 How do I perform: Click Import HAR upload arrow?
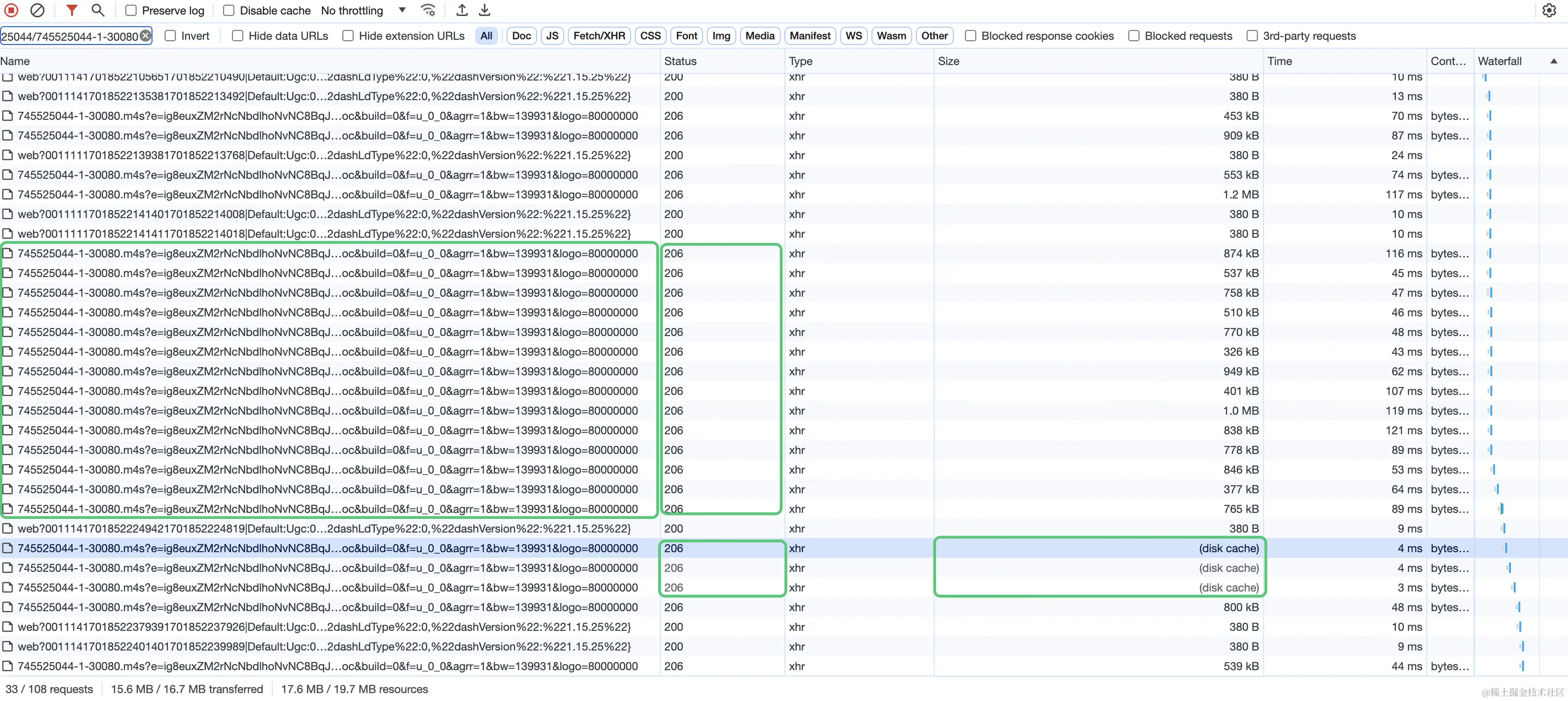pyautogui.click(x=462, y=10)
